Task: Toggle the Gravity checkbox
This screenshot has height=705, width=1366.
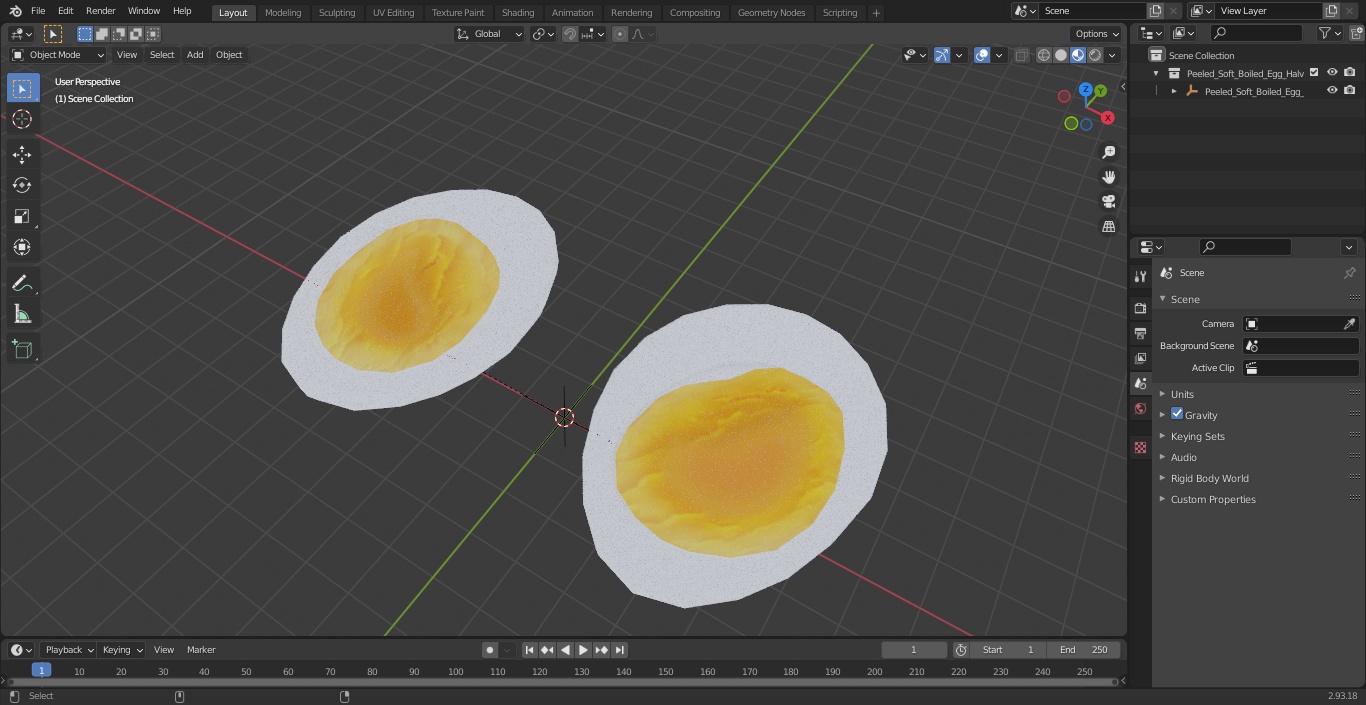Action: 1177,414
